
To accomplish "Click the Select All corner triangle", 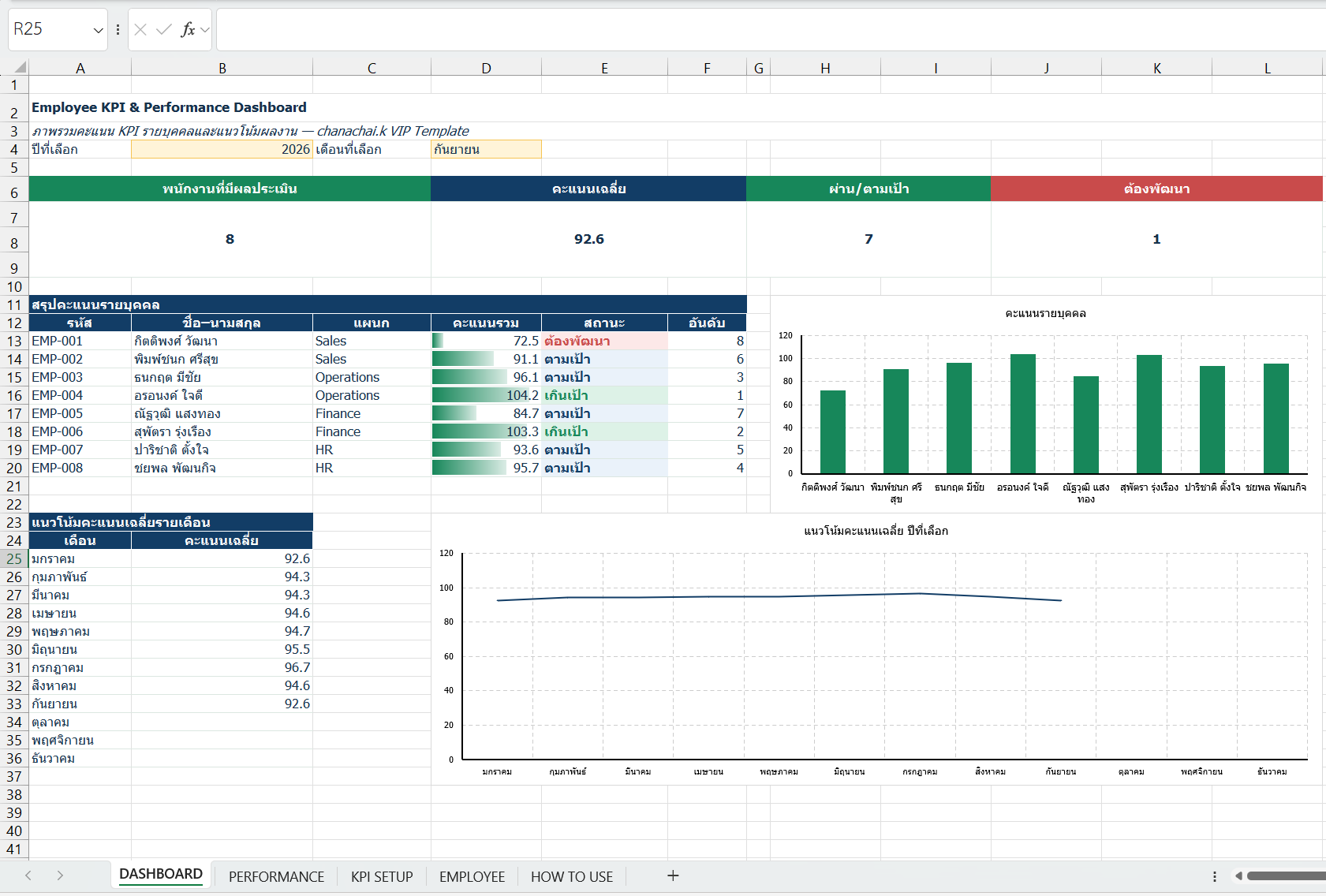I will (x=19, y=67).
